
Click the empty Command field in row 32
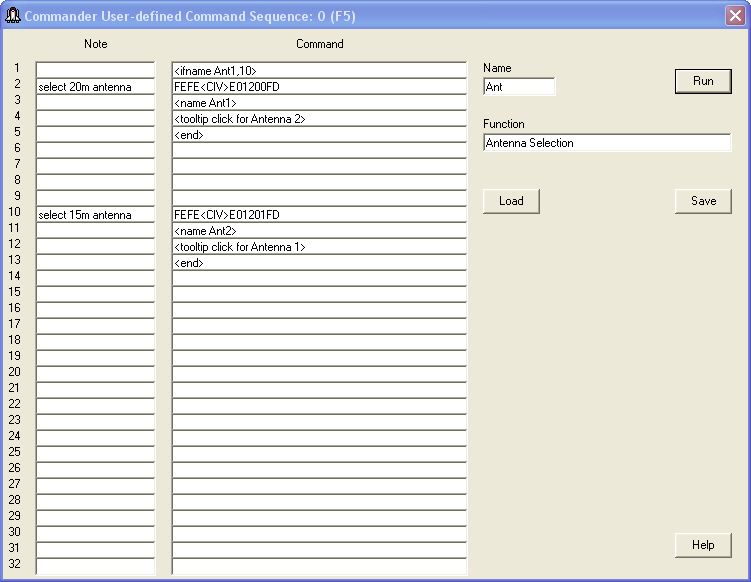319,567
